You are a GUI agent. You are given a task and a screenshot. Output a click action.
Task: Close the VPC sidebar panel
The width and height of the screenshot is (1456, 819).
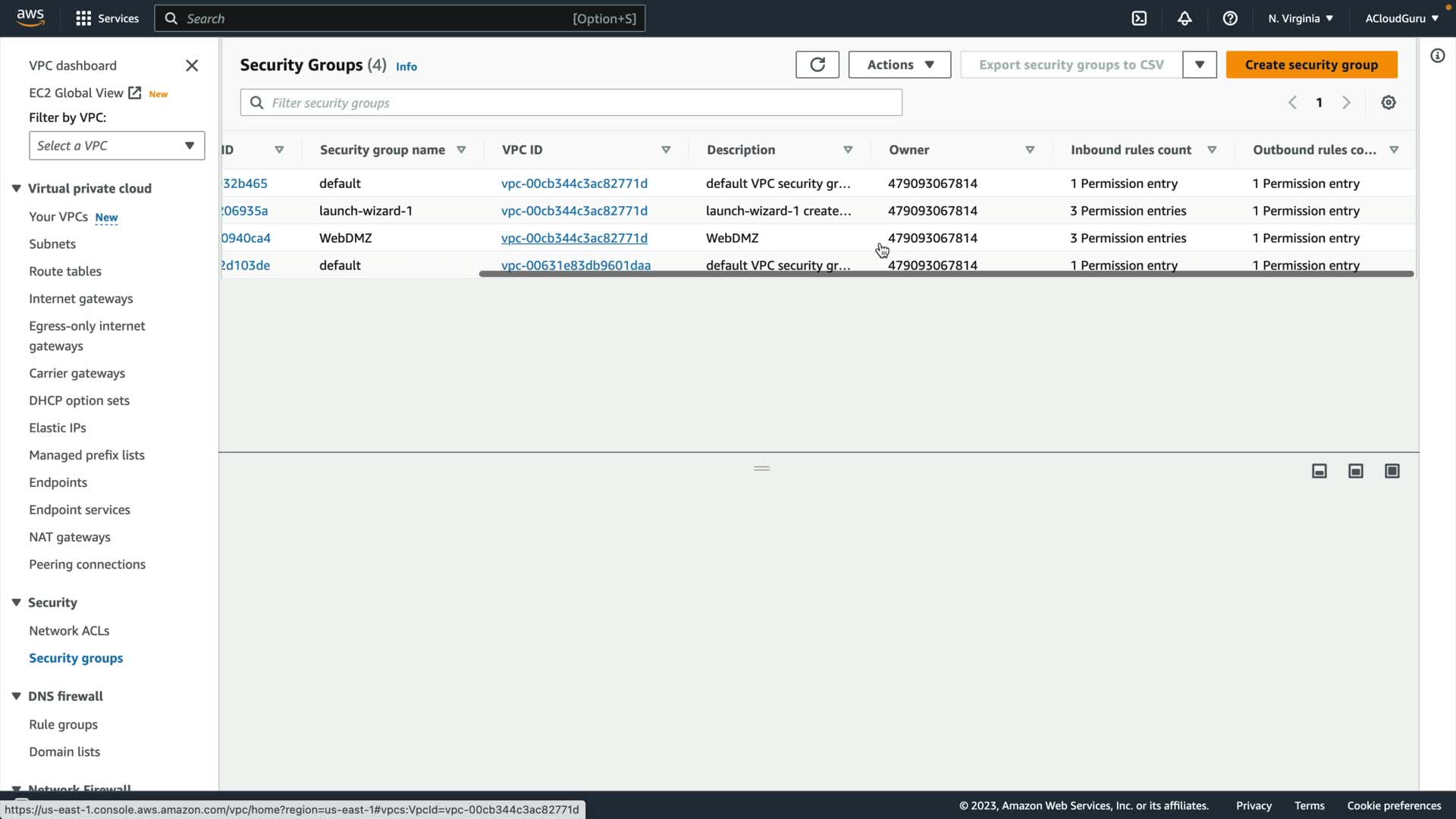click(192, 66)
